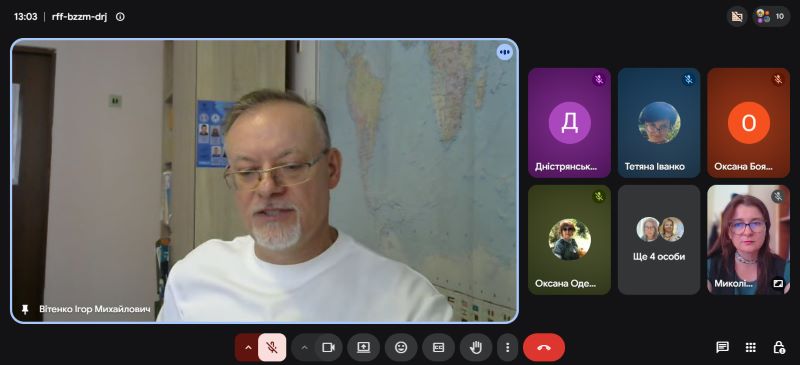Image resolution: width=800 pixels, height=365 pixels.
Task: Click muted mic icon on Дністрянськ... tile
Action: (599, 80)
